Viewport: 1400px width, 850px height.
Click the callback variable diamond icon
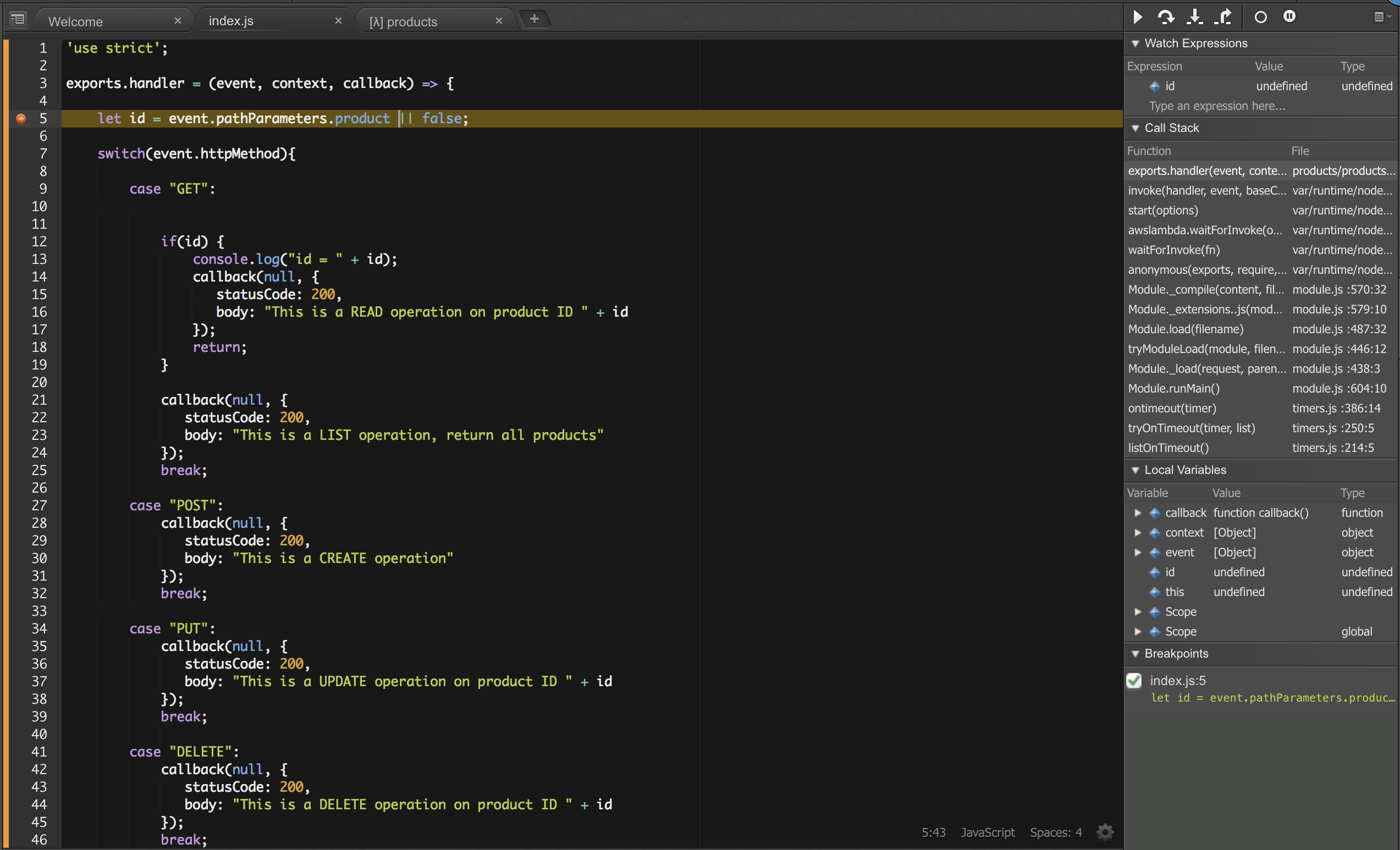tap(1155, 513)
